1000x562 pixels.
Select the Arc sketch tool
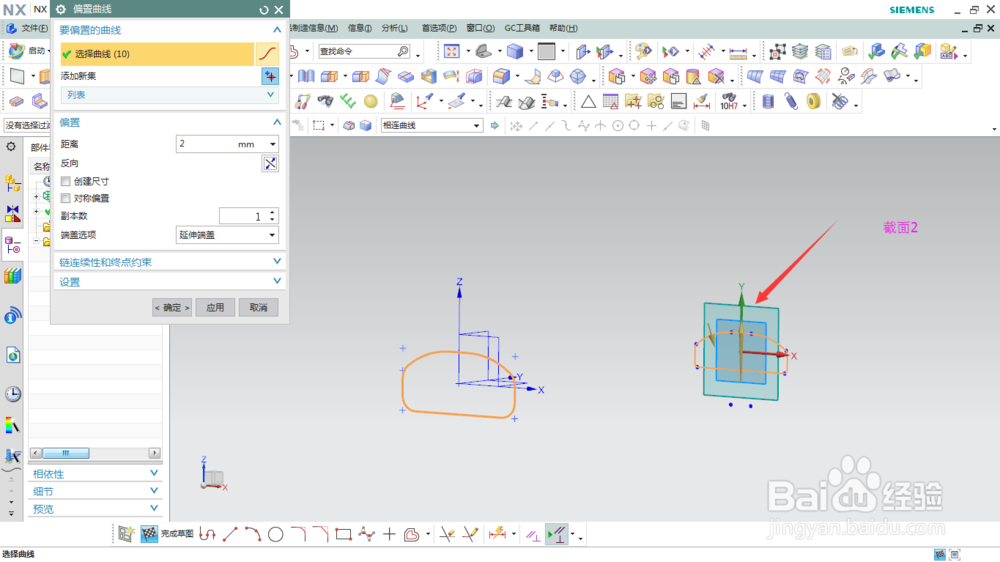[x=253, y=534]
